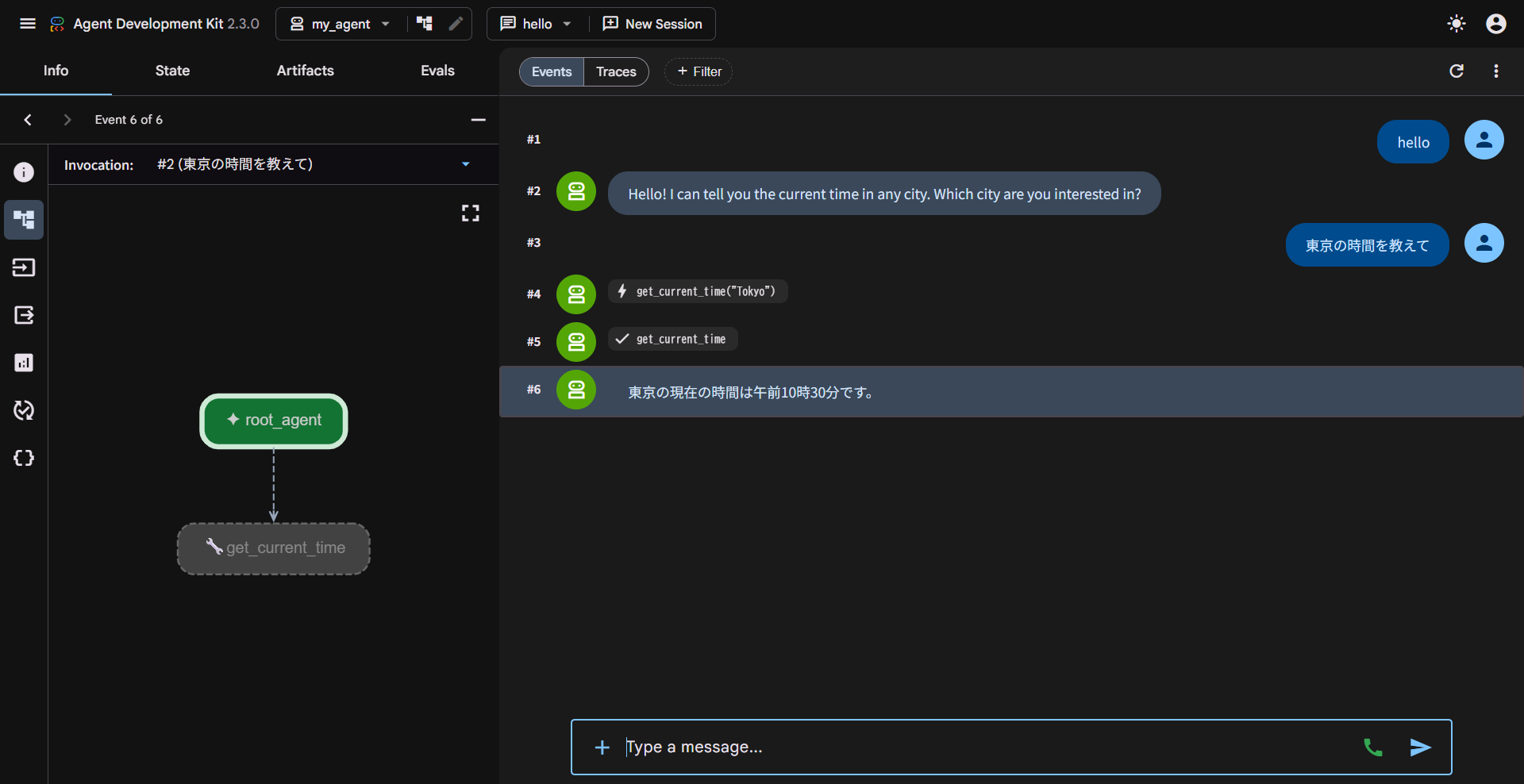This screenshot has height=784, width=1524.
Task: Click the user avatar beside 'hello'
Action: coord(1484,140)
